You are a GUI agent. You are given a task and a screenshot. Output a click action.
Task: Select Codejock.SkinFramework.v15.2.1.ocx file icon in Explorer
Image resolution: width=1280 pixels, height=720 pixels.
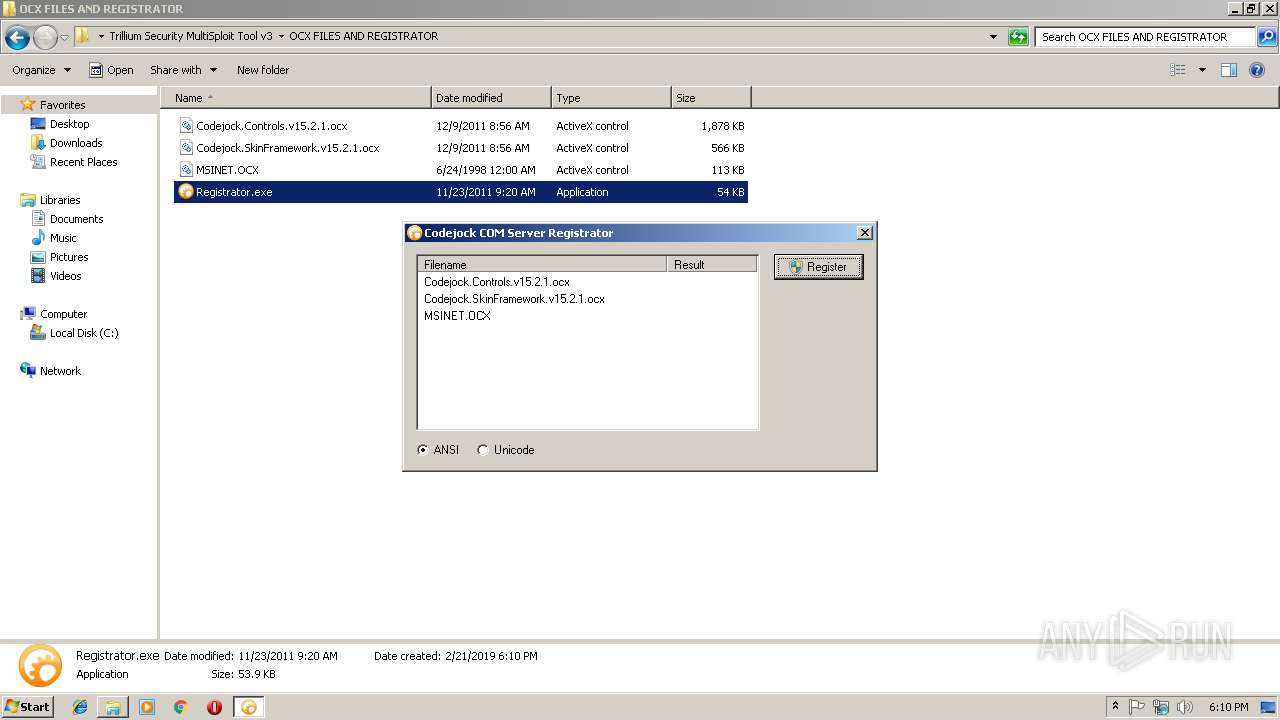pyautogui.click(x=186, y=148)
